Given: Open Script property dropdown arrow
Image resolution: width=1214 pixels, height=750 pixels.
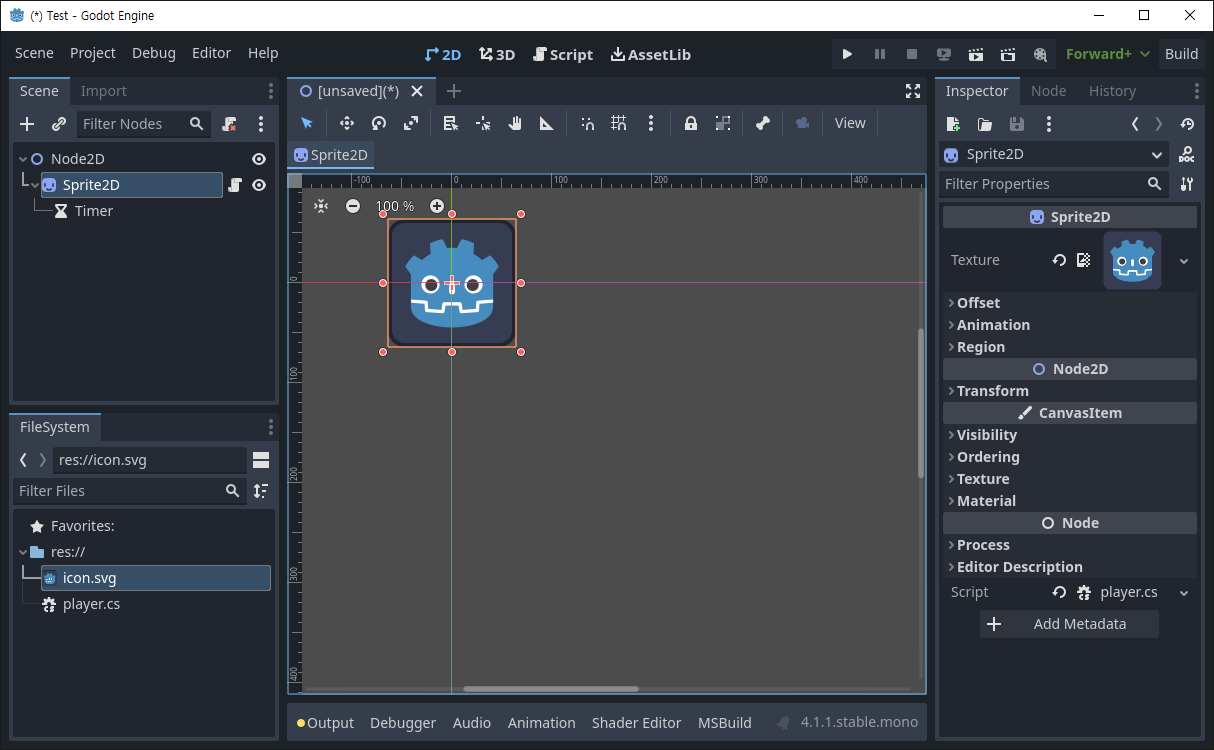Looking at the screenshot, I should pos(1184,593).
